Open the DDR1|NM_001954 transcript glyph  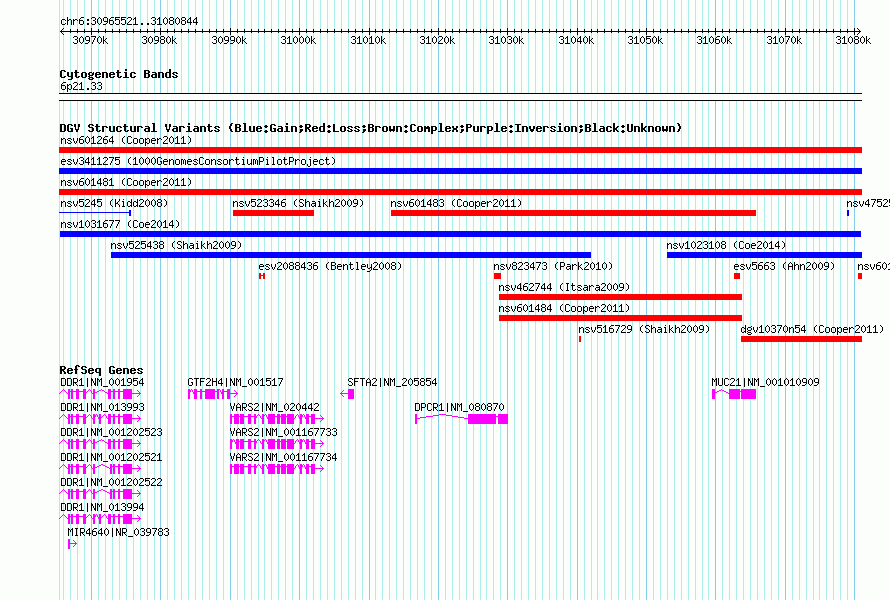(100, 394)
